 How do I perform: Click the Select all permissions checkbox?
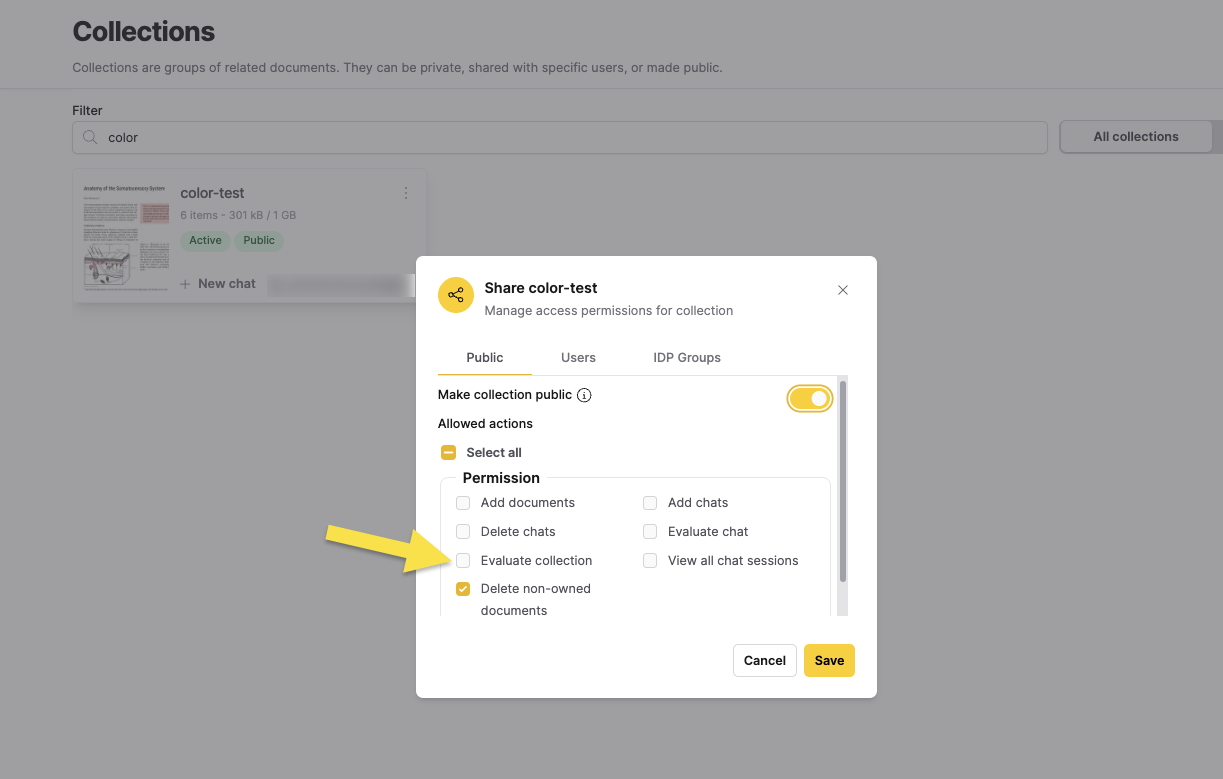pyautogui.click(x=448, y=452)
